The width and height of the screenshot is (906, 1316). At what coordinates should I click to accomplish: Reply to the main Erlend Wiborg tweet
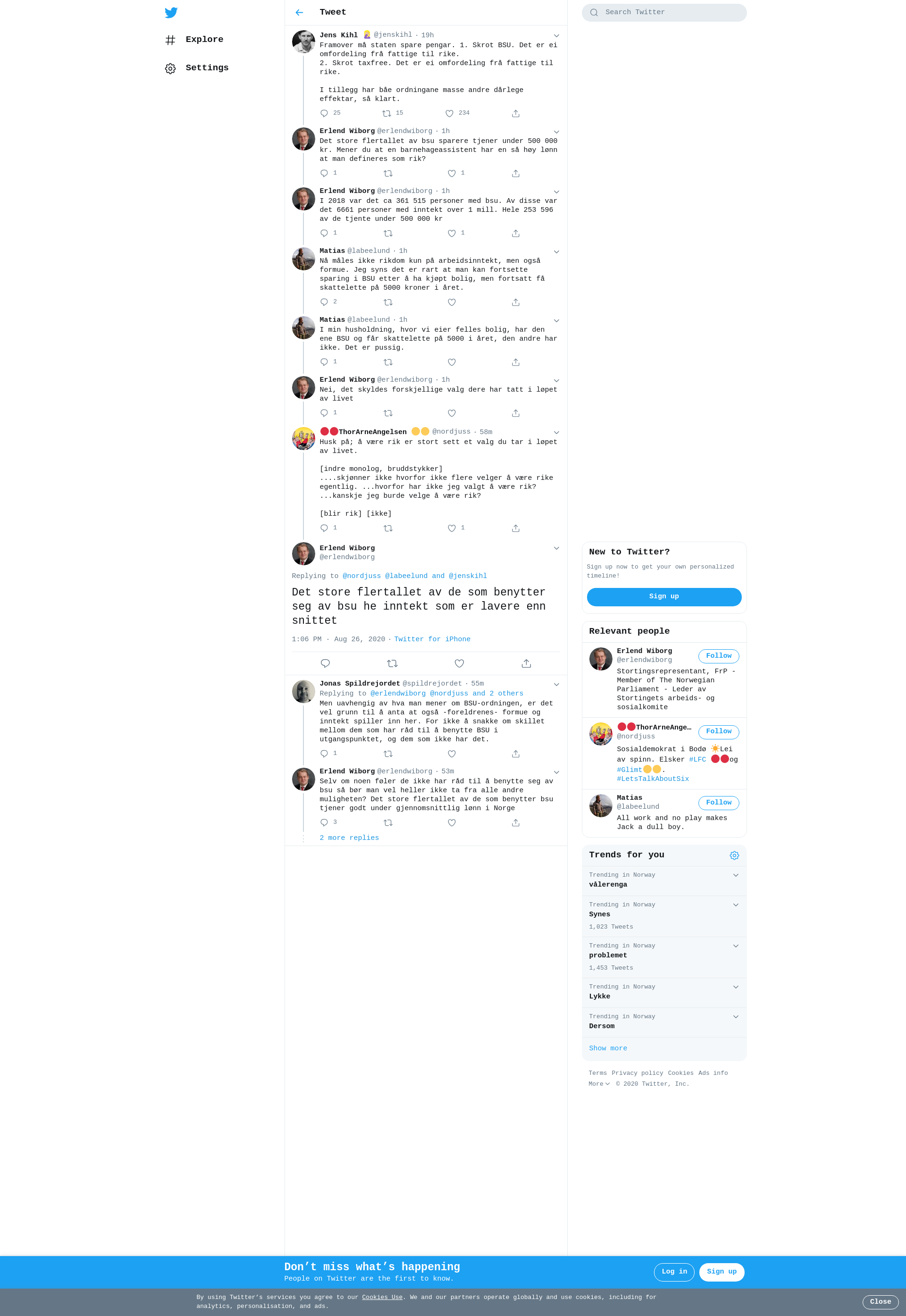[x=325, y=663]
